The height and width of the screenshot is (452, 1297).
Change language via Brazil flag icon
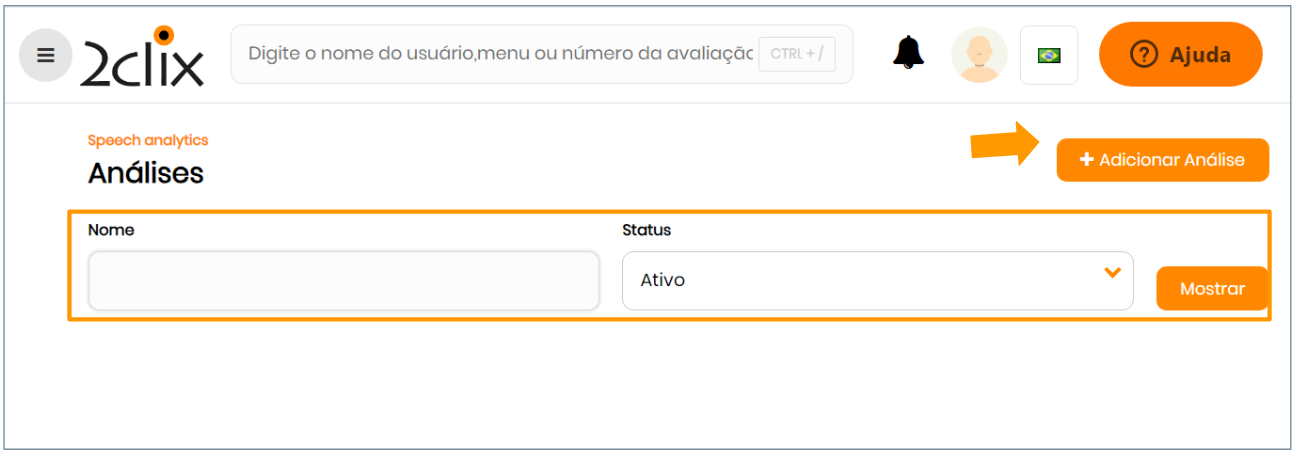pos(1049,55)
